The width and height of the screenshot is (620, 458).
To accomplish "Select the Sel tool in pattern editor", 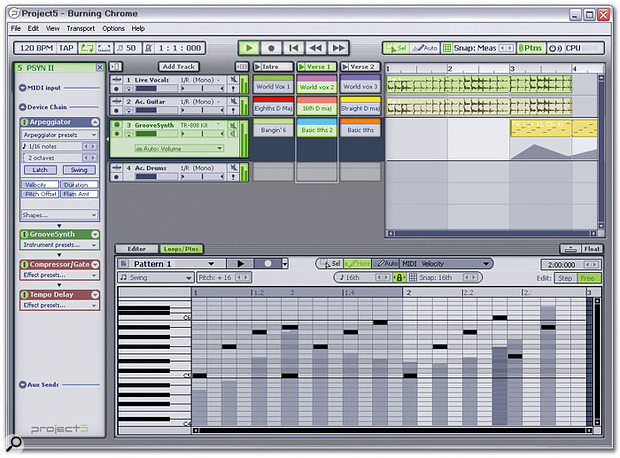I will click(x=331, y=264).
